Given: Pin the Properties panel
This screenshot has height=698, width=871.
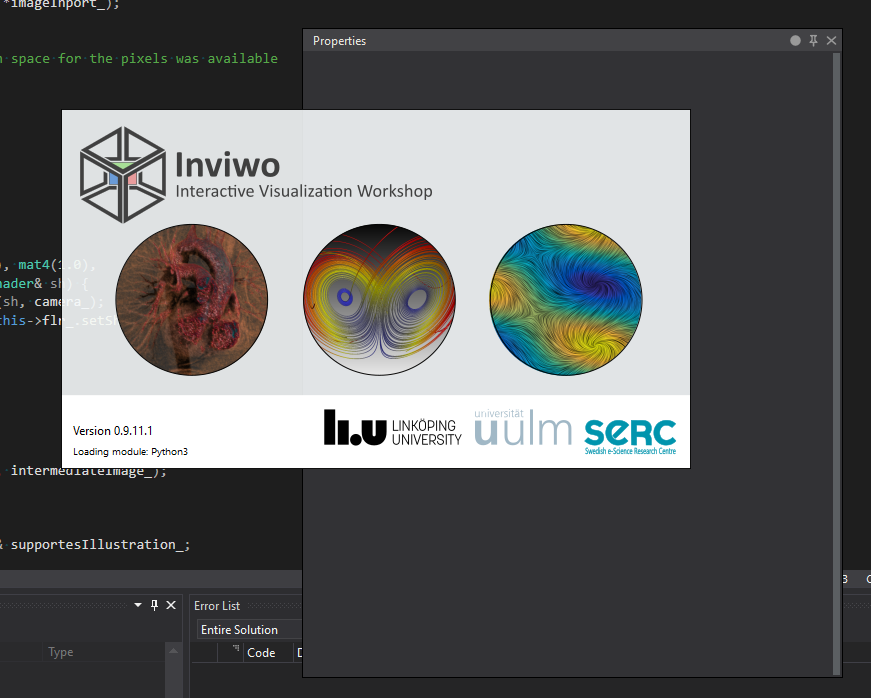Looking at the screenshot, I should point(813,41).
